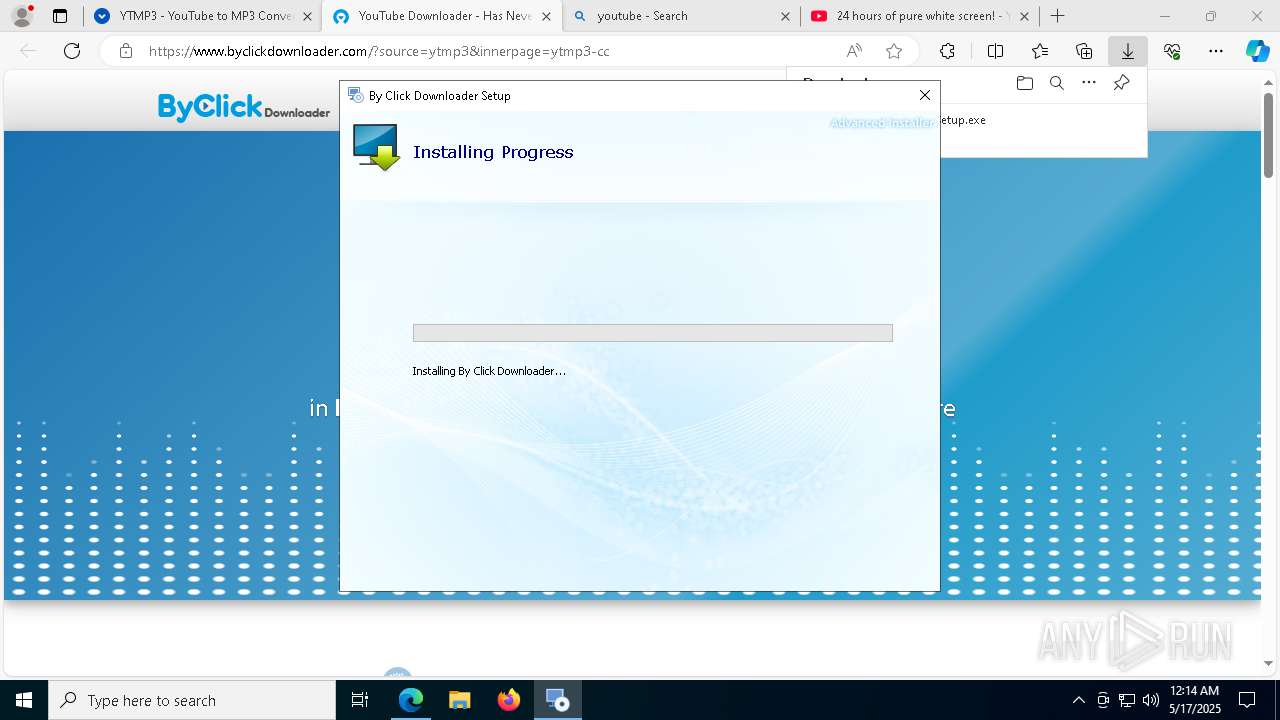This screenshot has height=720, width=1280.
Task: Open the notification center icon
Action: coord(1247,700)
